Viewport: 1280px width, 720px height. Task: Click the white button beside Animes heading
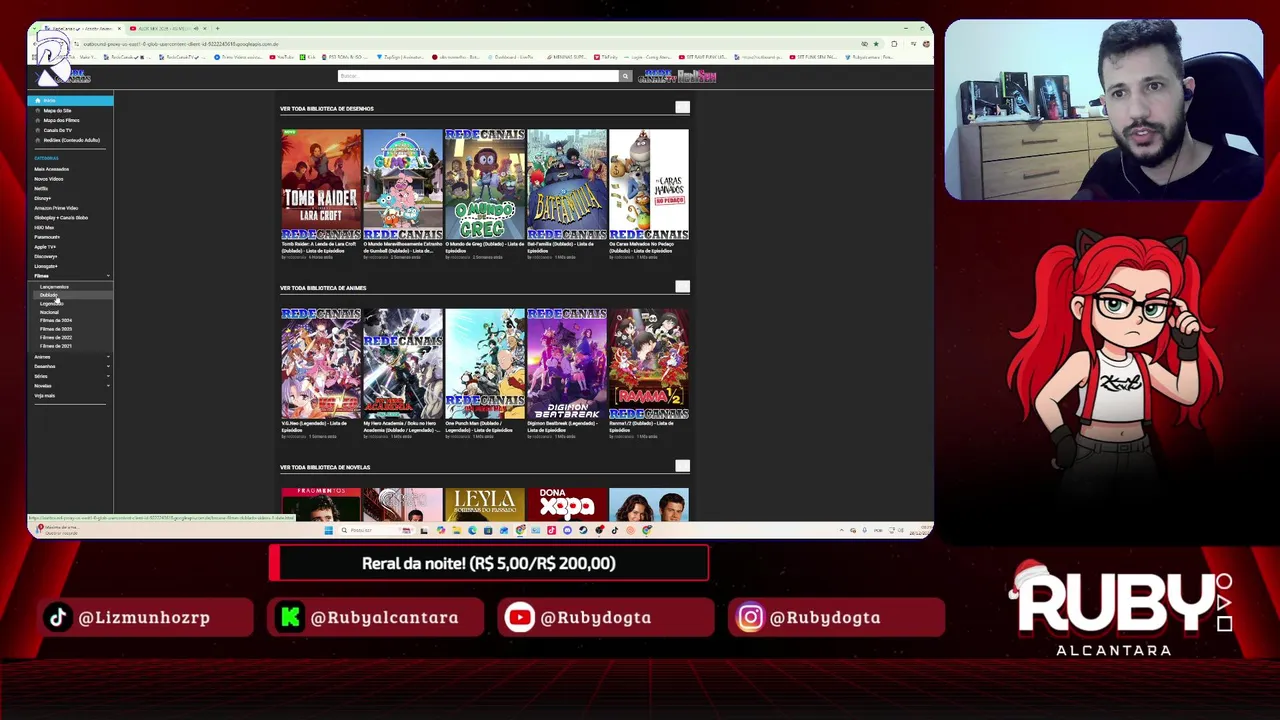[682, 287]
